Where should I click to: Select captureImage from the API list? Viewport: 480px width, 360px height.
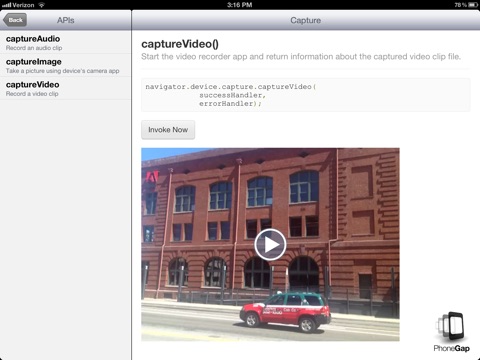tap(65, 65)
